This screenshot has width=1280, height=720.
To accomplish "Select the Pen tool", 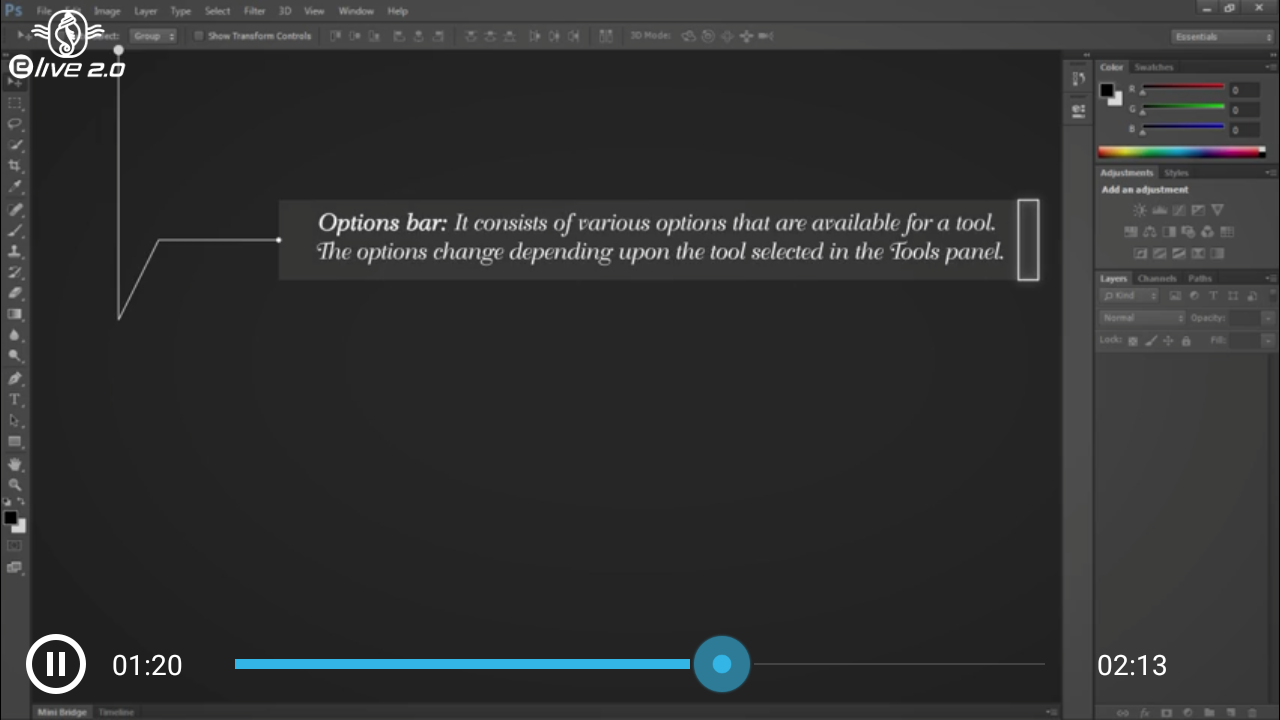I will (x=15, y=378).
